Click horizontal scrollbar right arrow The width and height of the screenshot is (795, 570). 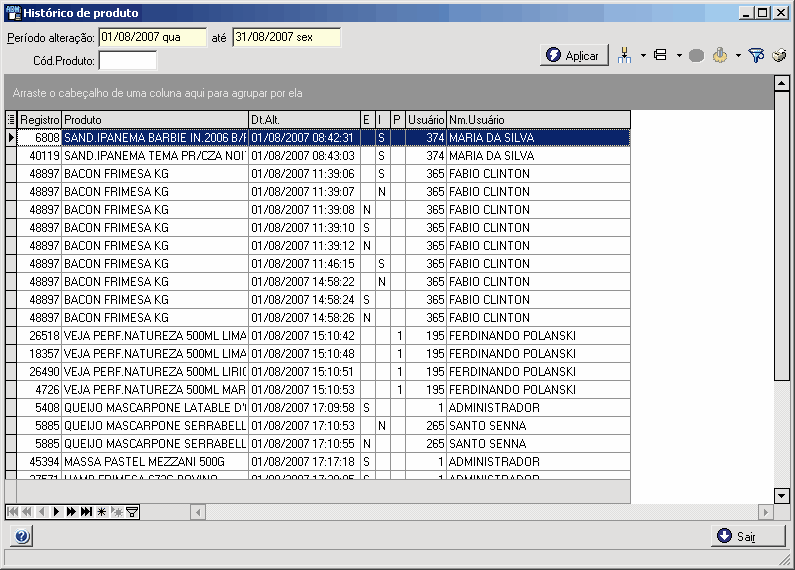(x=766, y=512)
